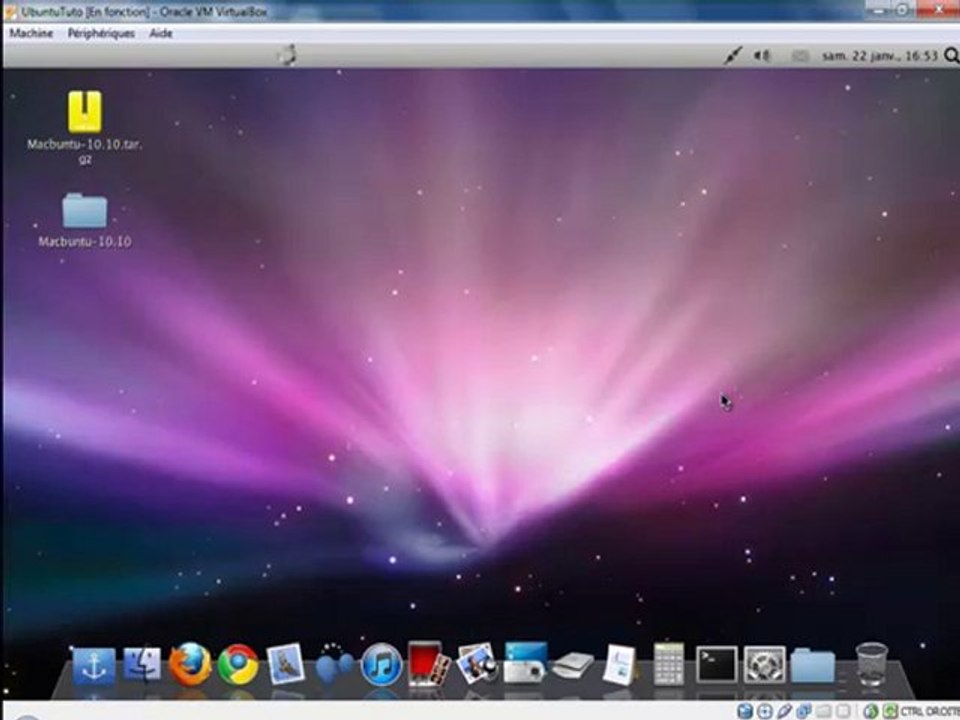The width and height of the screenshot is (960, 720).
Task: Open the Trash in the dock
Action: coord(871,664)
